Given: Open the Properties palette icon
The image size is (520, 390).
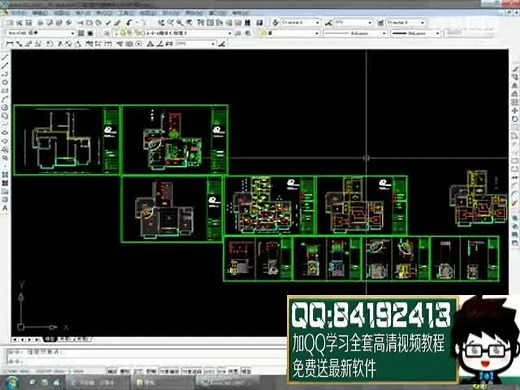Looking at the screenshot, I should (201, 22).
